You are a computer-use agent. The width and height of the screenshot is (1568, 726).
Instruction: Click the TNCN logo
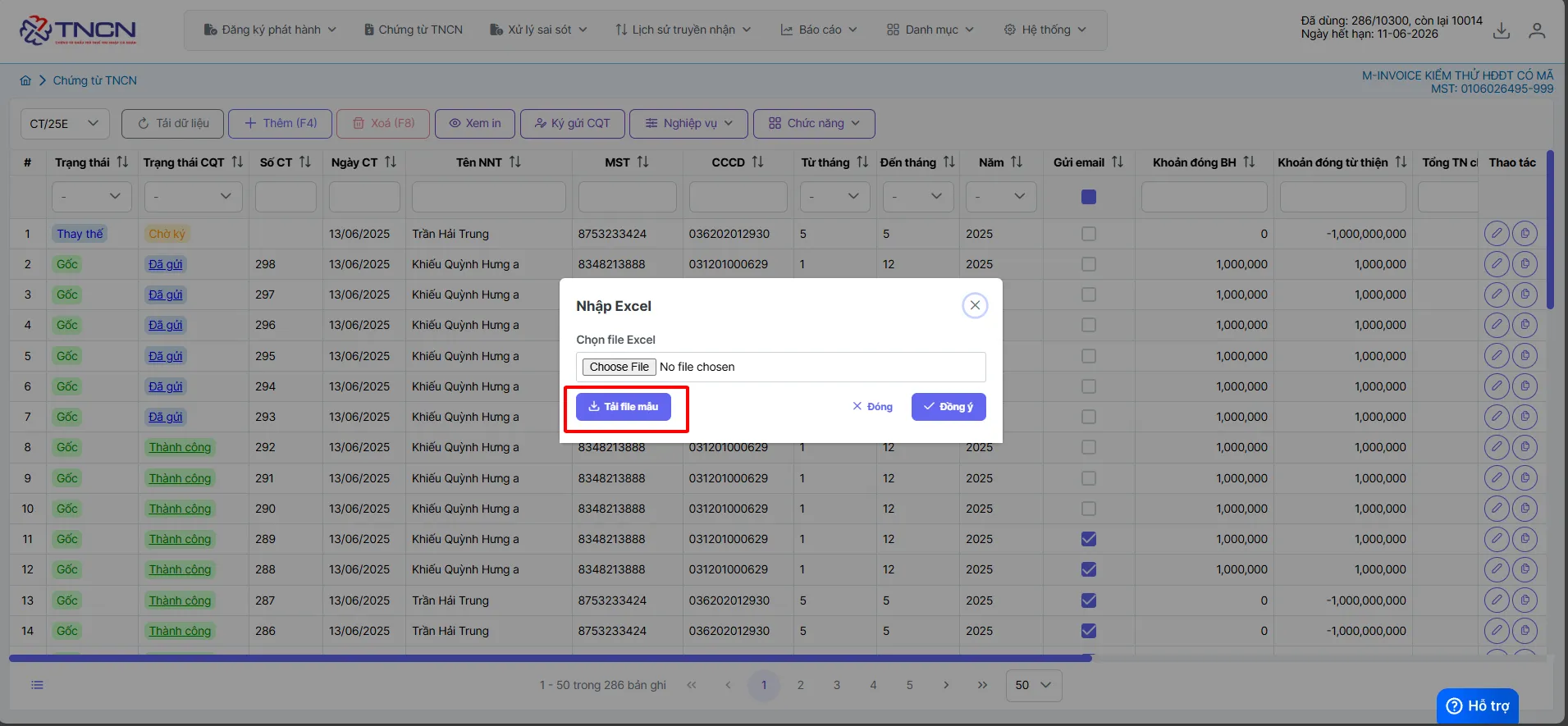(x=78, y=30)
